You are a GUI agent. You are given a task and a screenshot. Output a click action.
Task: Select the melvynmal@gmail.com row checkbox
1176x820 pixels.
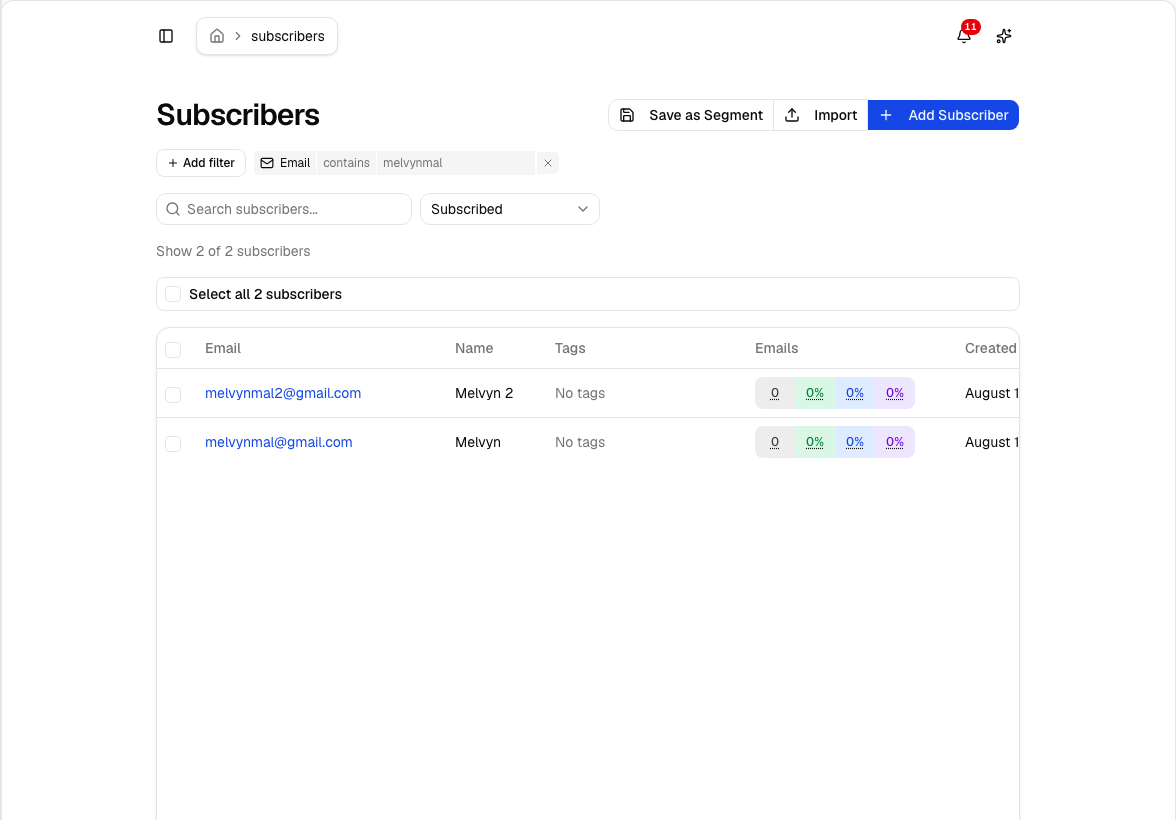coord(173,443)
